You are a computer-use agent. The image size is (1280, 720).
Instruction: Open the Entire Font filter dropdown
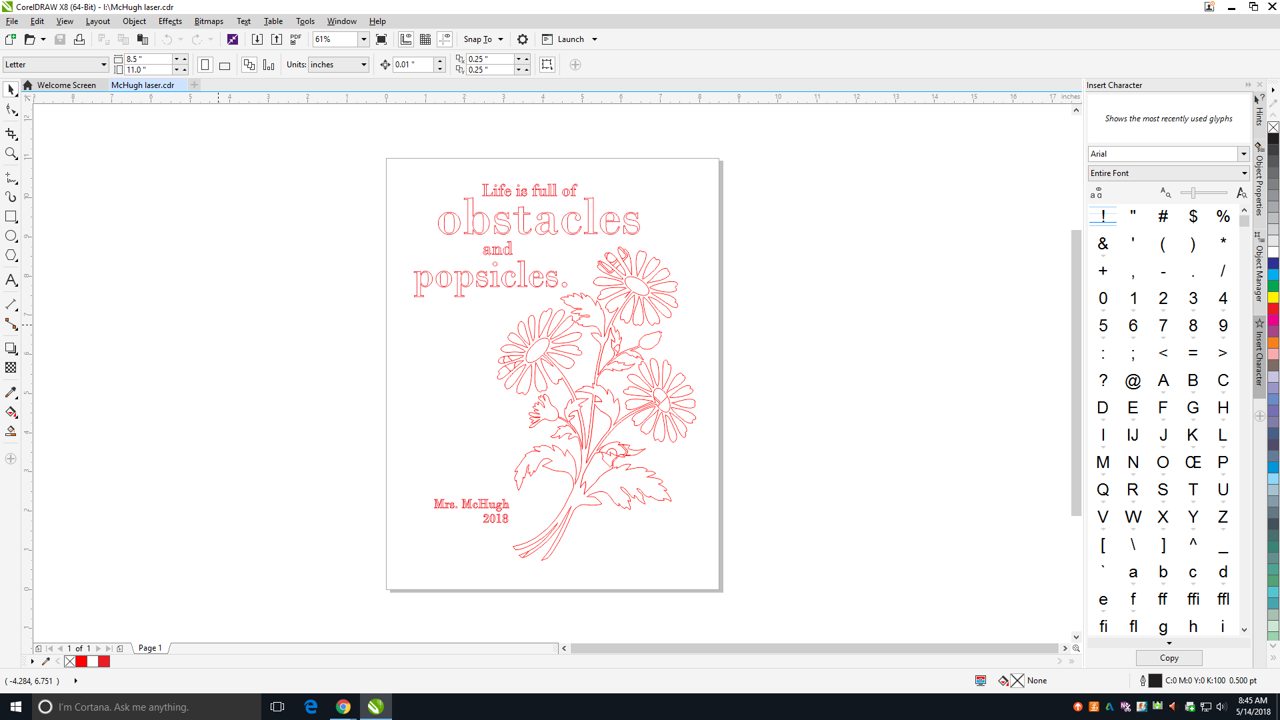1243,173
